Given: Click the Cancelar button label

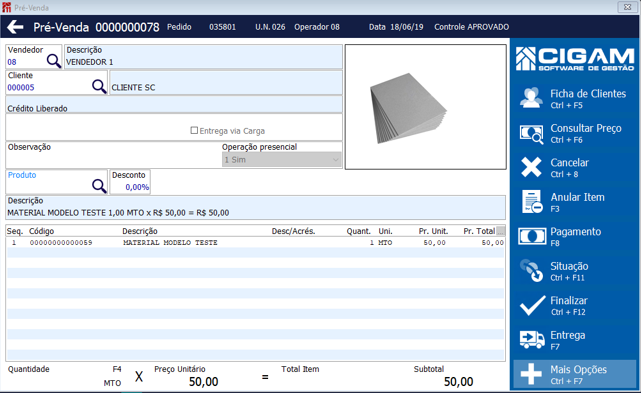Looking at the screenshot, I should 569,163.
